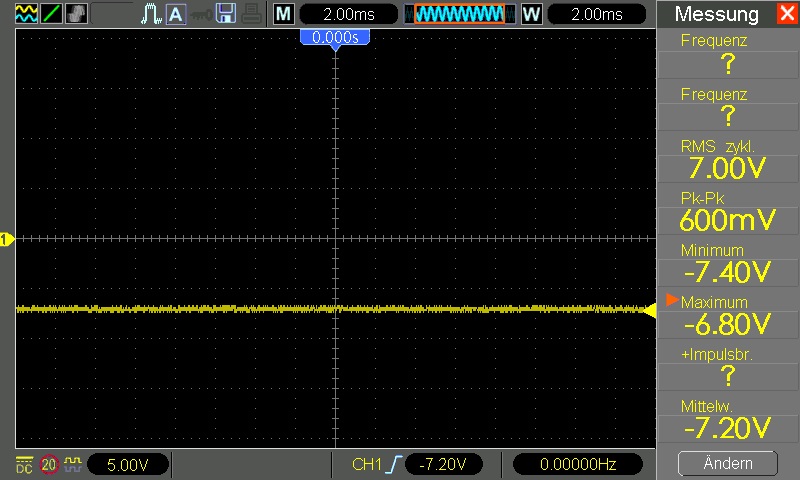The width and height of the screenshot is (800, 480).
Task: Click the gray persistence display icon
Action: pyautogui.click(x=76, y=14)
